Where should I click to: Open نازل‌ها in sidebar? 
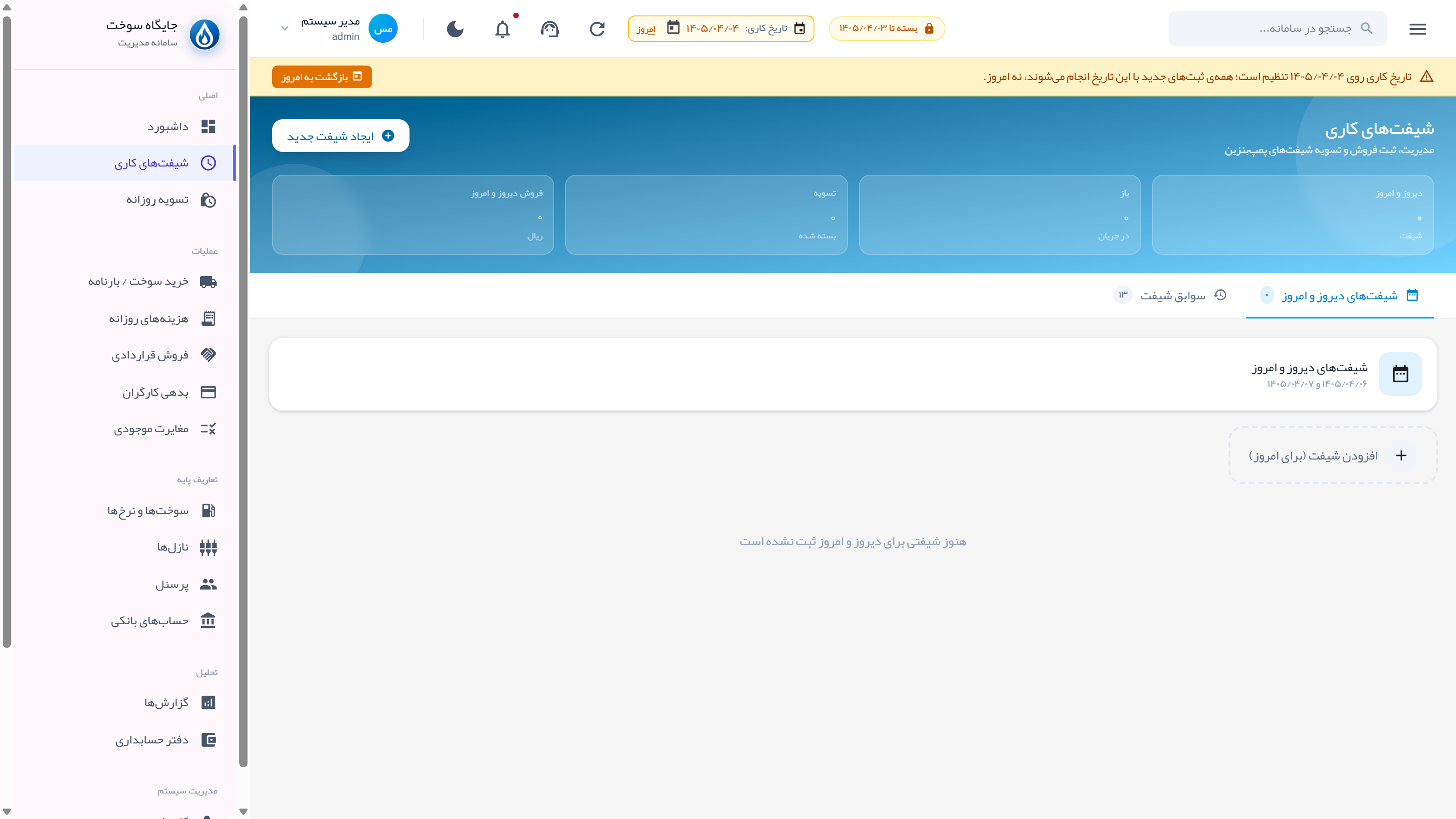click(x=123, y=547)
